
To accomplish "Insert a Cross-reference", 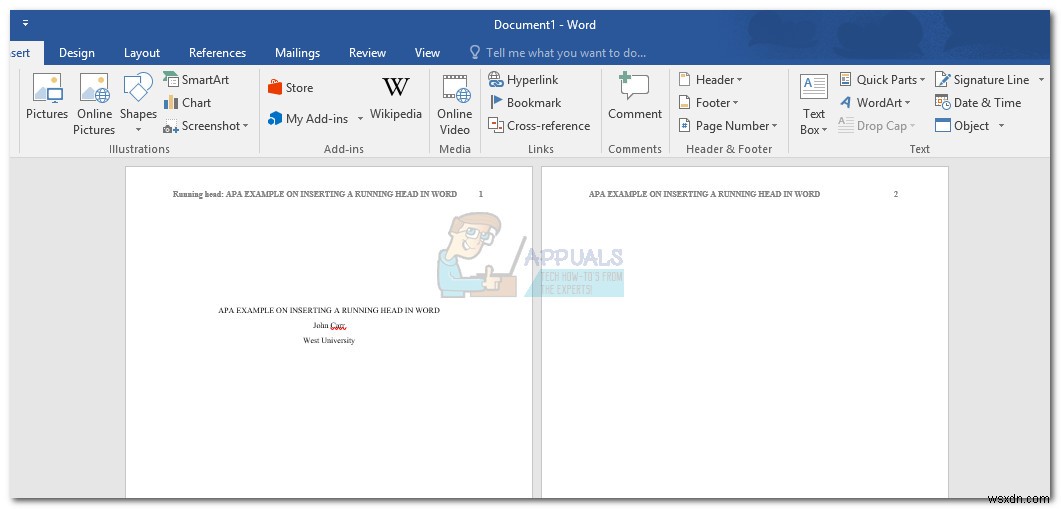I will pyautogui.click(x=539, y=126).
